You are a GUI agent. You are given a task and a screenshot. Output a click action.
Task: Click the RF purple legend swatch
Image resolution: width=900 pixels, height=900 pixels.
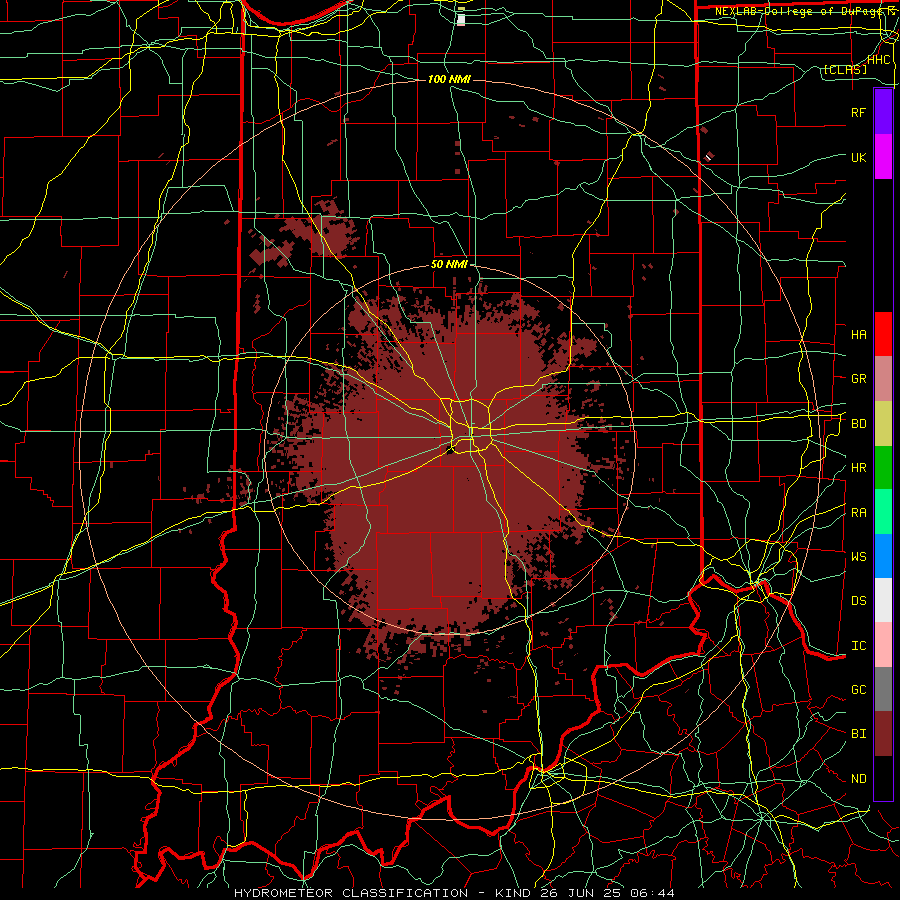point(883,112)
